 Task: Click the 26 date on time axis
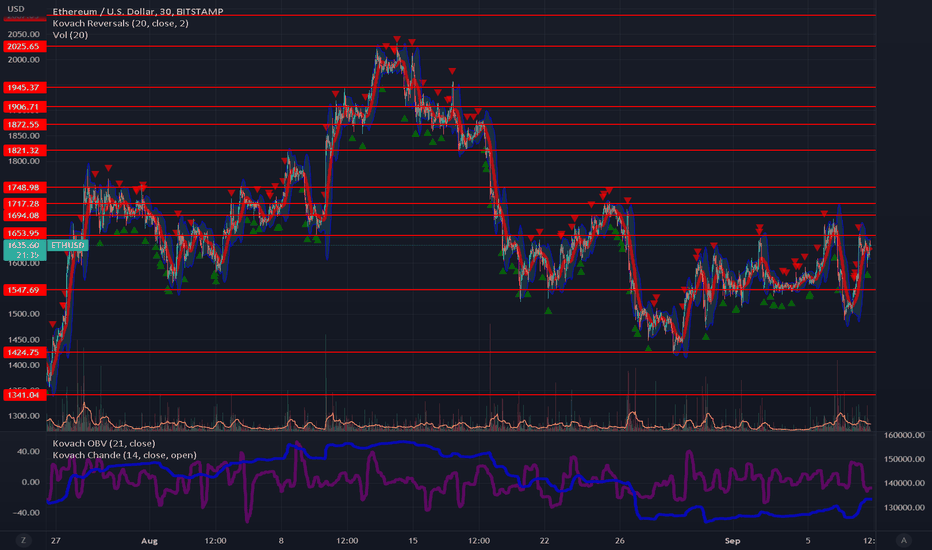tap(620, 540)
